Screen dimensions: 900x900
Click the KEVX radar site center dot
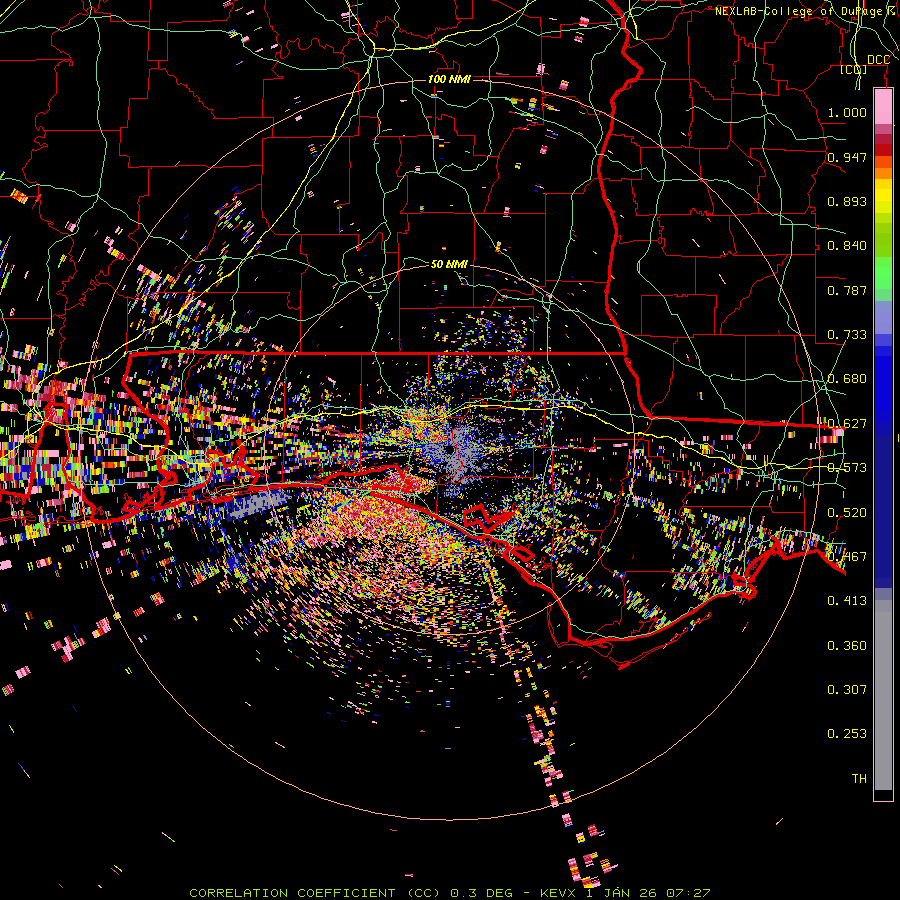(x=449, y=449)
